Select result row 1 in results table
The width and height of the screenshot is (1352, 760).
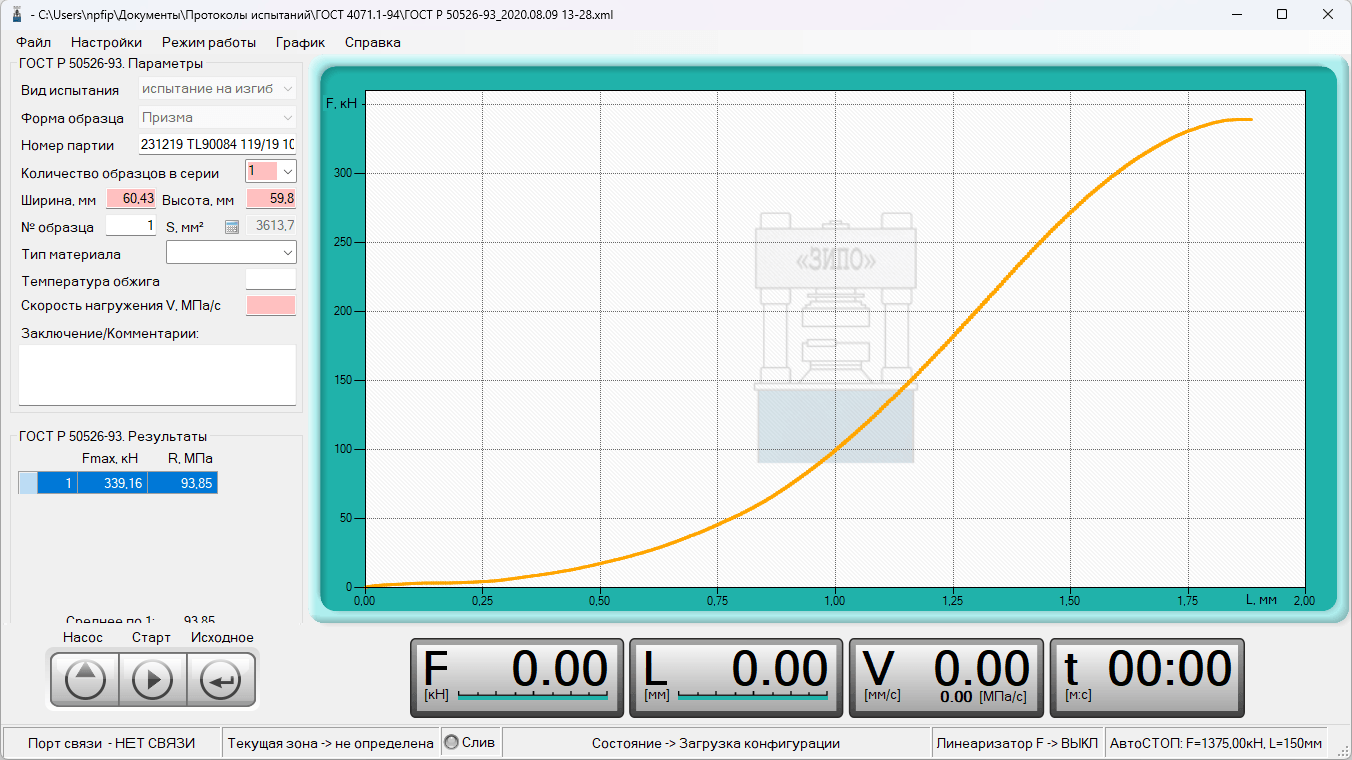[118, 483]
